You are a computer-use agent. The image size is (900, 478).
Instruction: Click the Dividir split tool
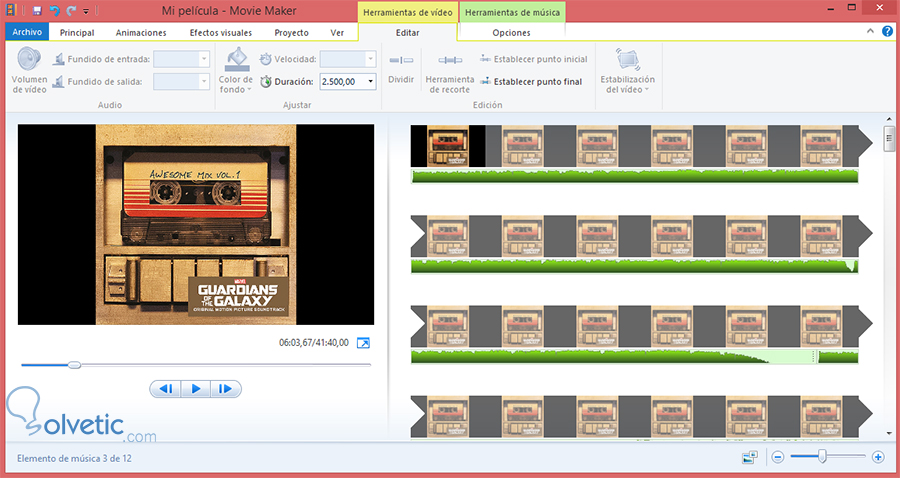[x=401, y=69]
